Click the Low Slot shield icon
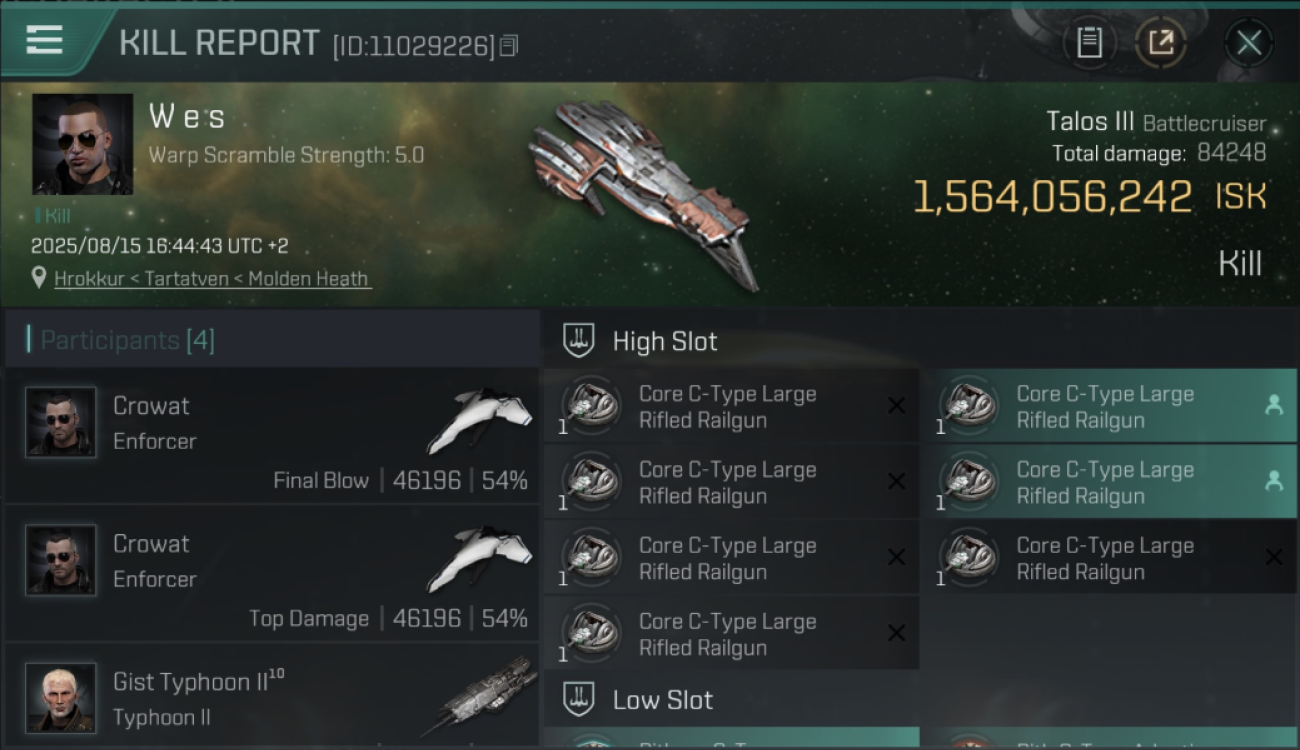Image resolution: width=1300 pixels, height=750 pixels. click(579, 698)
